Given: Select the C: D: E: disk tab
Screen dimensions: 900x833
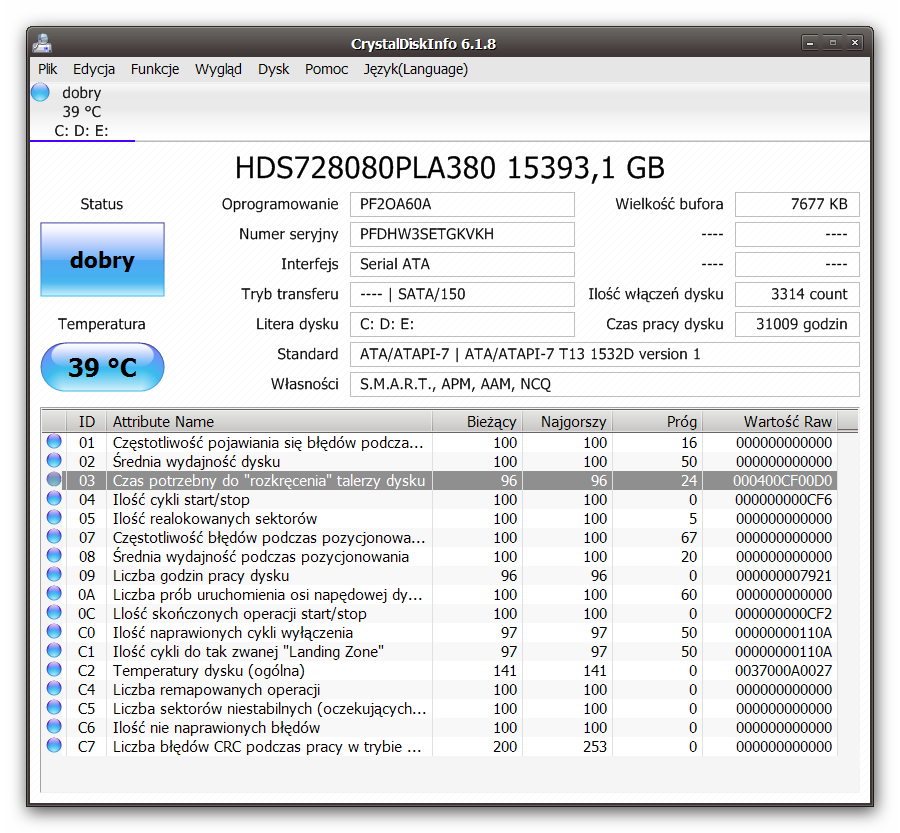Looking at the screenshot, I should pyautogui.click(x=82, y=111).
